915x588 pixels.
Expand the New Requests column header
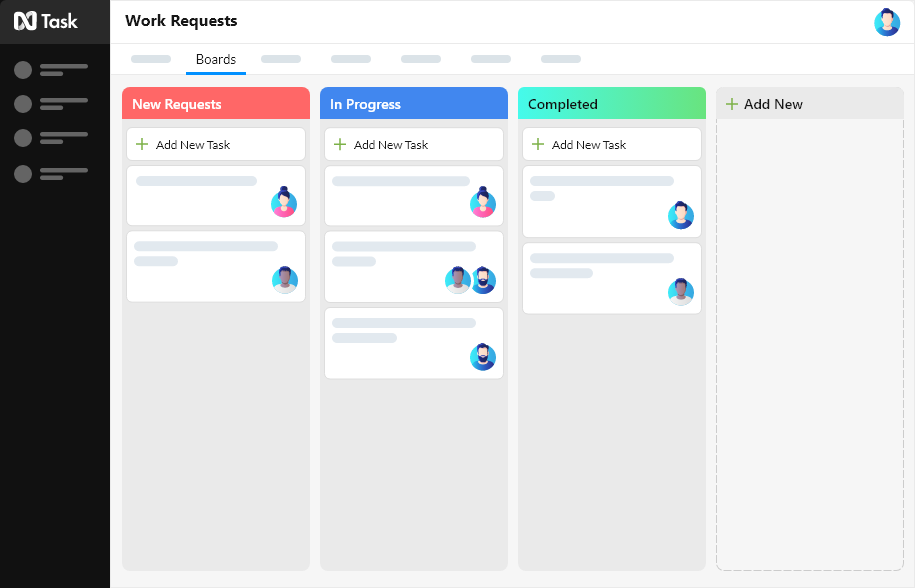(x=215, y=103)
